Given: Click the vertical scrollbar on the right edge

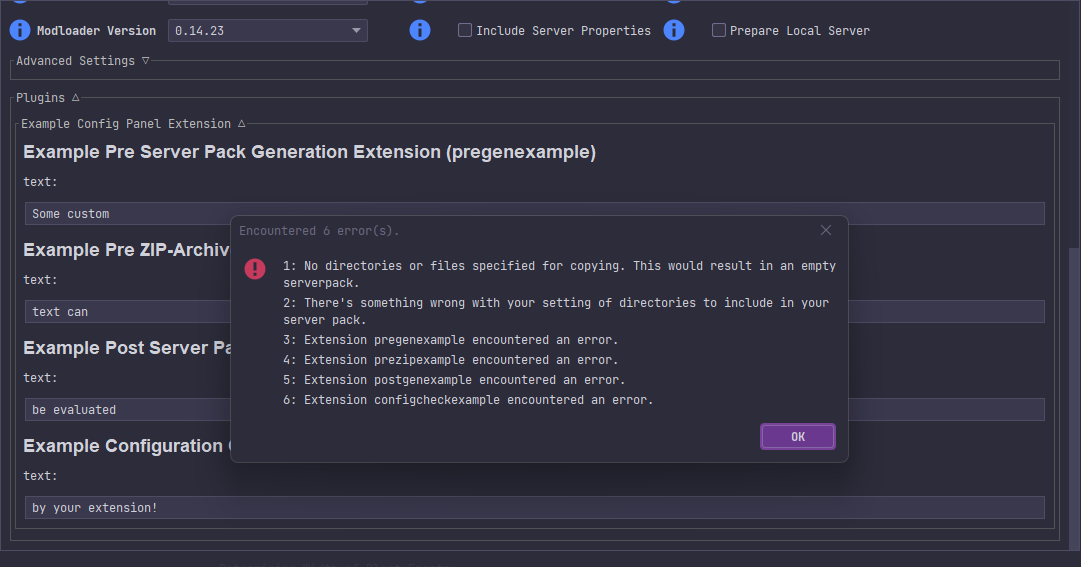Looking at the screenshot, I should click(1074, 400).
